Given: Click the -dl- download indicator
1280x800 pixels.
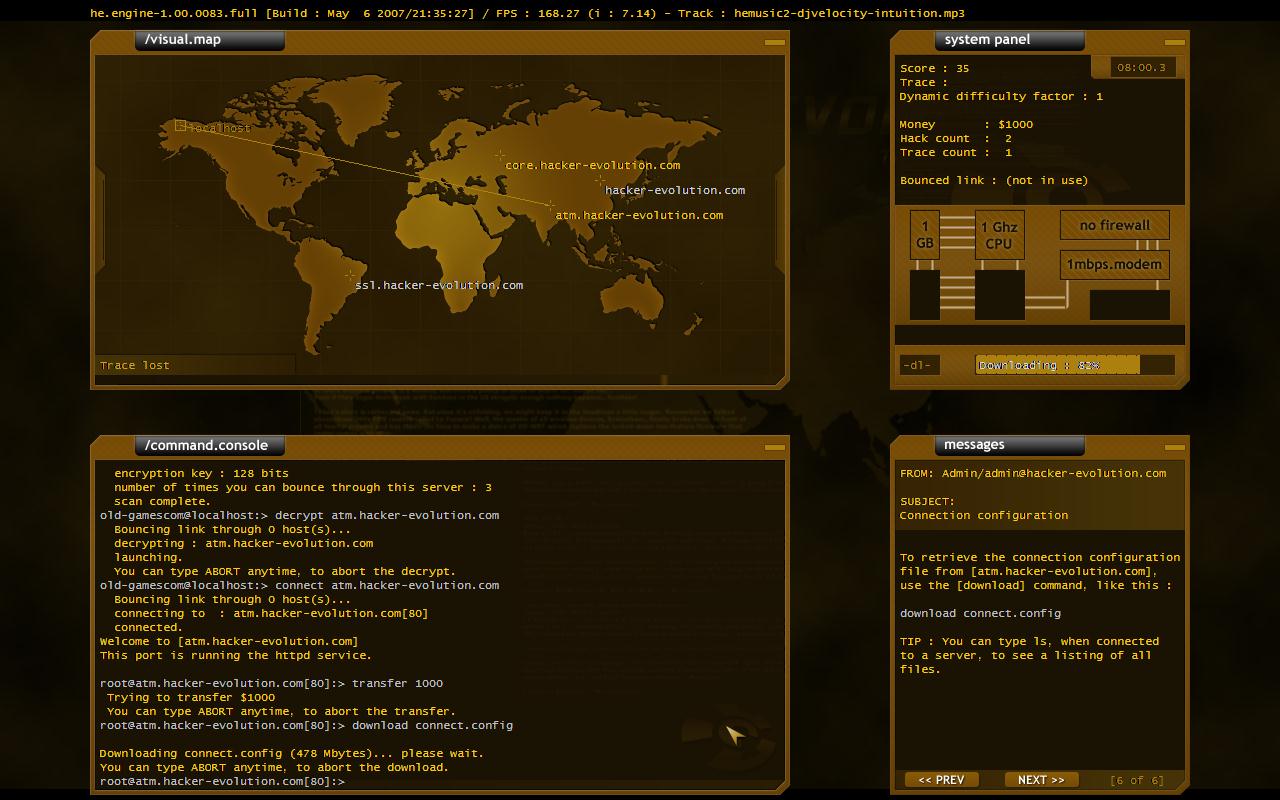Looking at the screenshot, I should 919,365.
